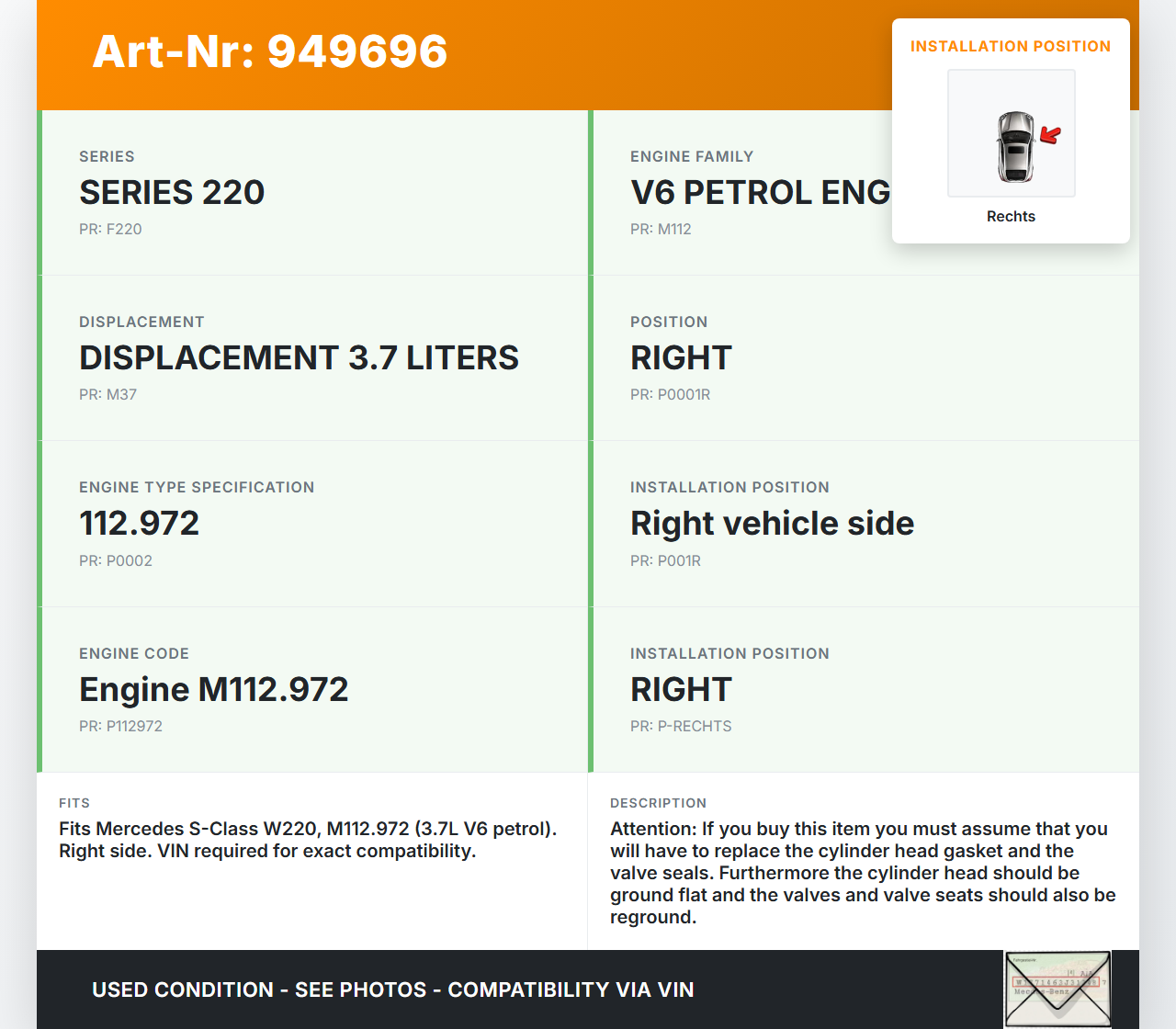The width and height of the screenshot is (1176, 1029).
Task: Open the crossed-out VIN document thumbnail in the footer
Action: [x=1057, y=989]
